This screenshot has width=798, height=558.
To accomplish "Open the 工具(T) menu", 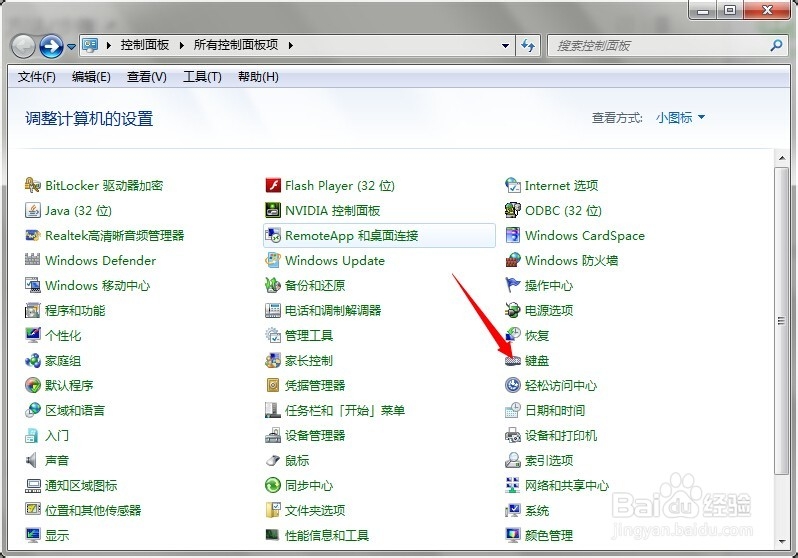I will tap(202, 77).
